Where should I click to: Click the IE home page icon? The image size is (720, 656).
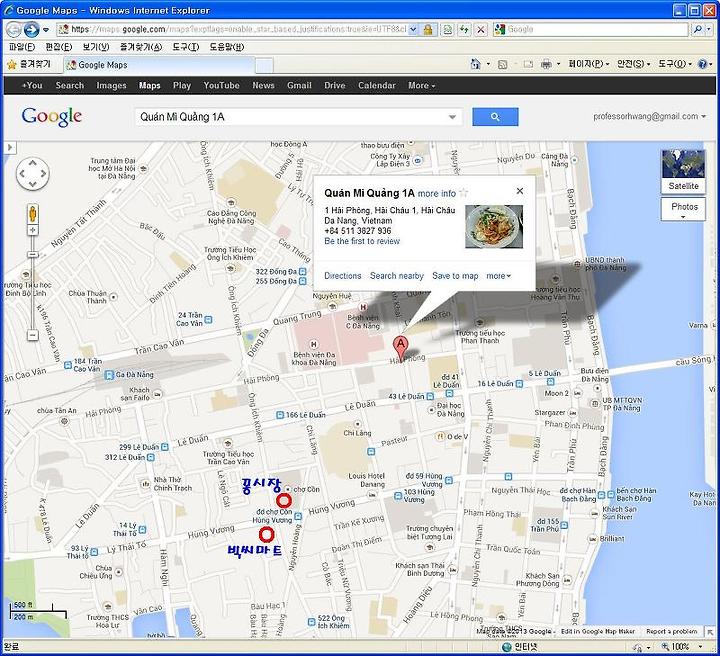476,64
